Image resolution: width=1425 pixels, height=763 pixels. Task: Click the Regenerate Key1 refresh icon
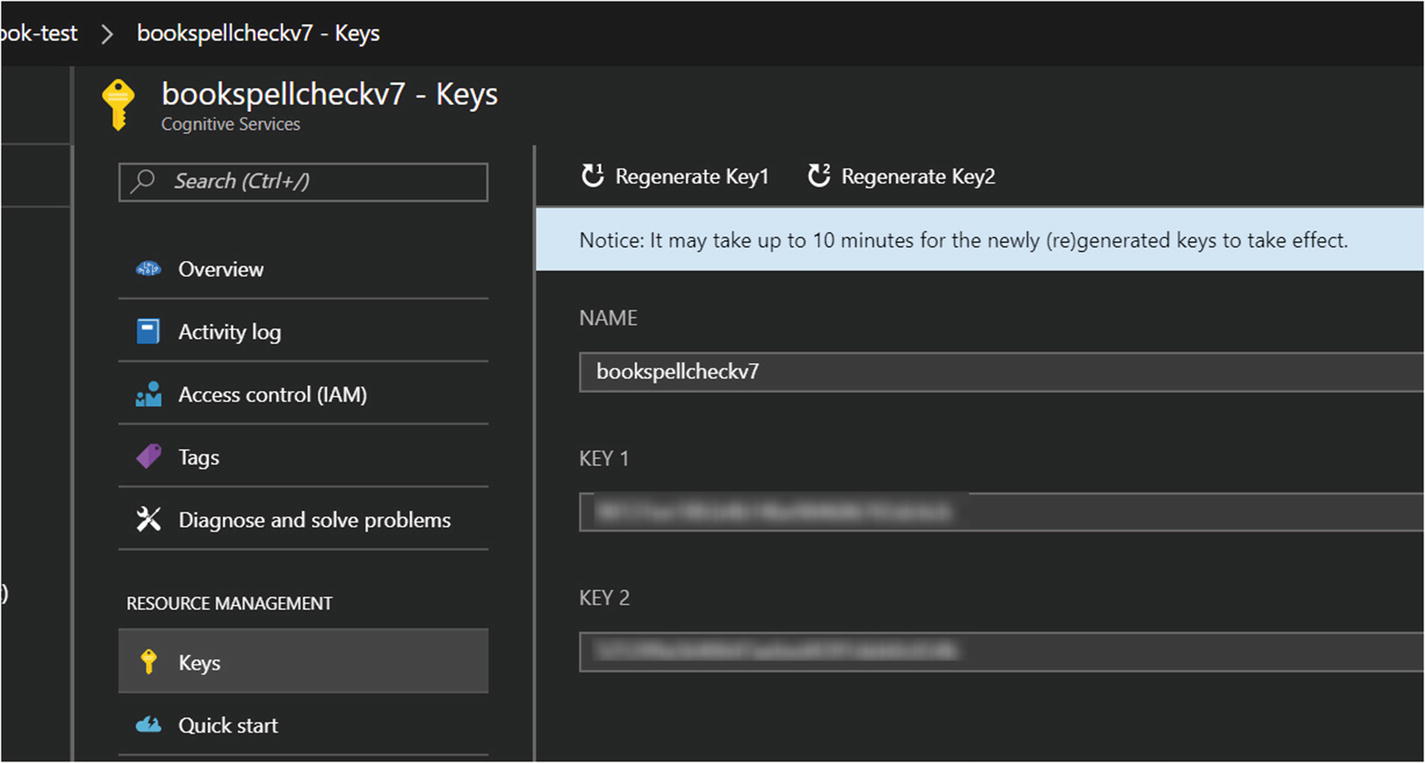[x=593, y=176]
